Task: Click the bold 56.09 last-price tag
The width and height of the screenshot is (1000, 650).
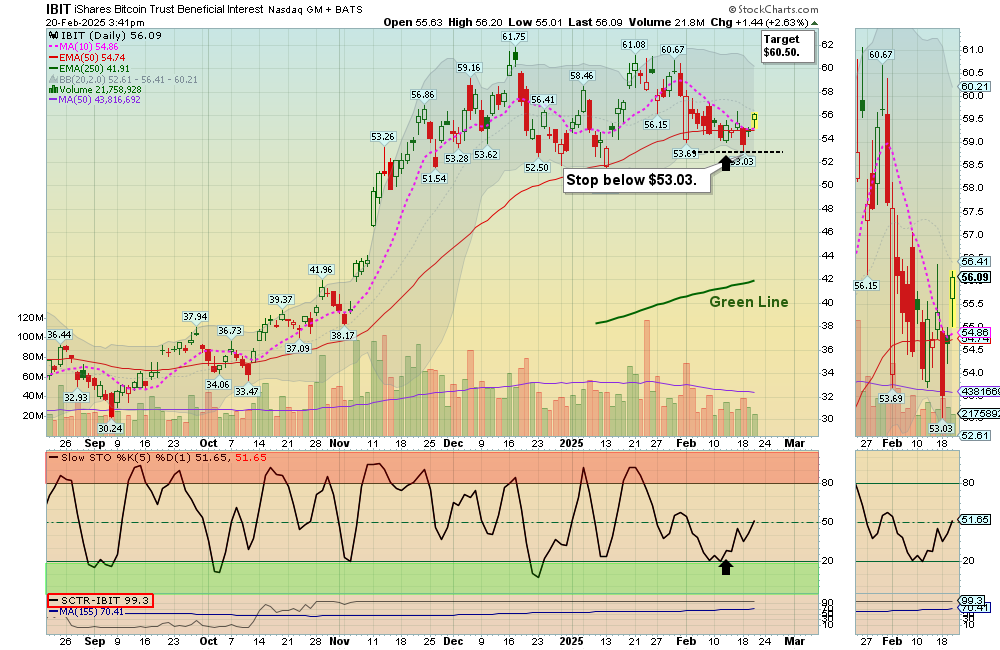Action: (x=975, y=277)
